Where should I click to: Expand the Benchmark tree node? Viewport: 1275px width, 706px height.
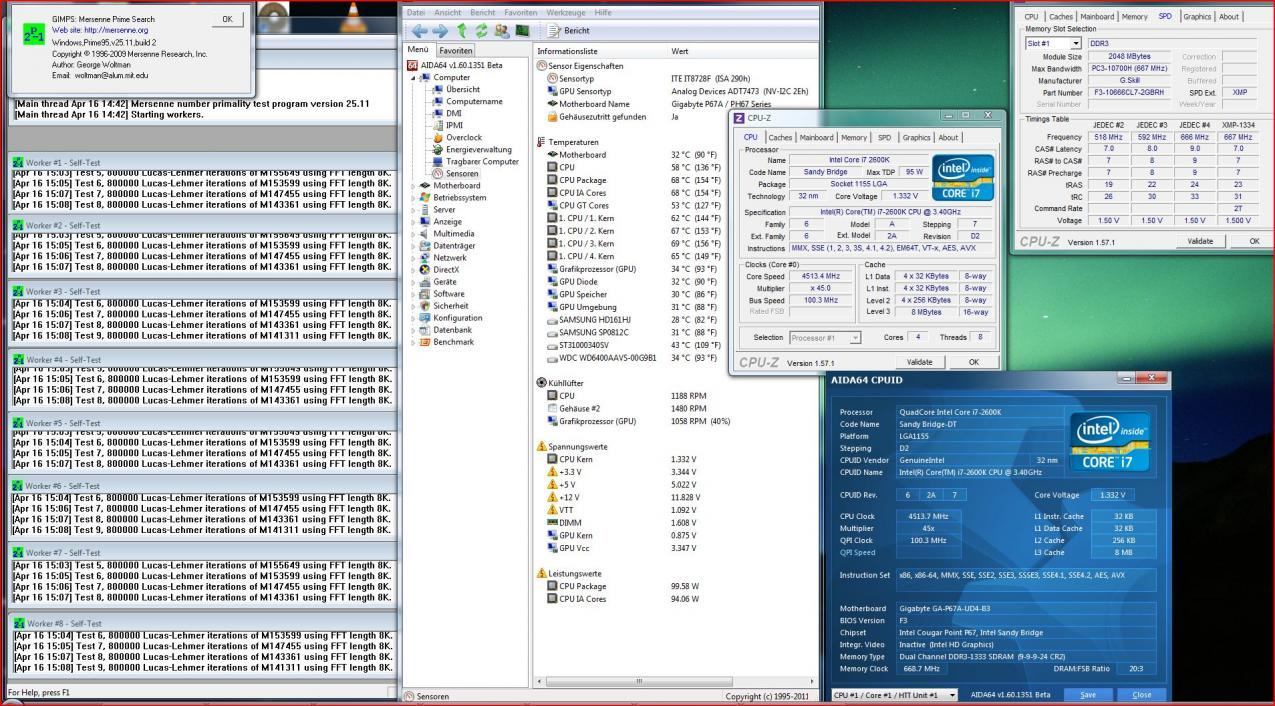[x=414, y=341]
